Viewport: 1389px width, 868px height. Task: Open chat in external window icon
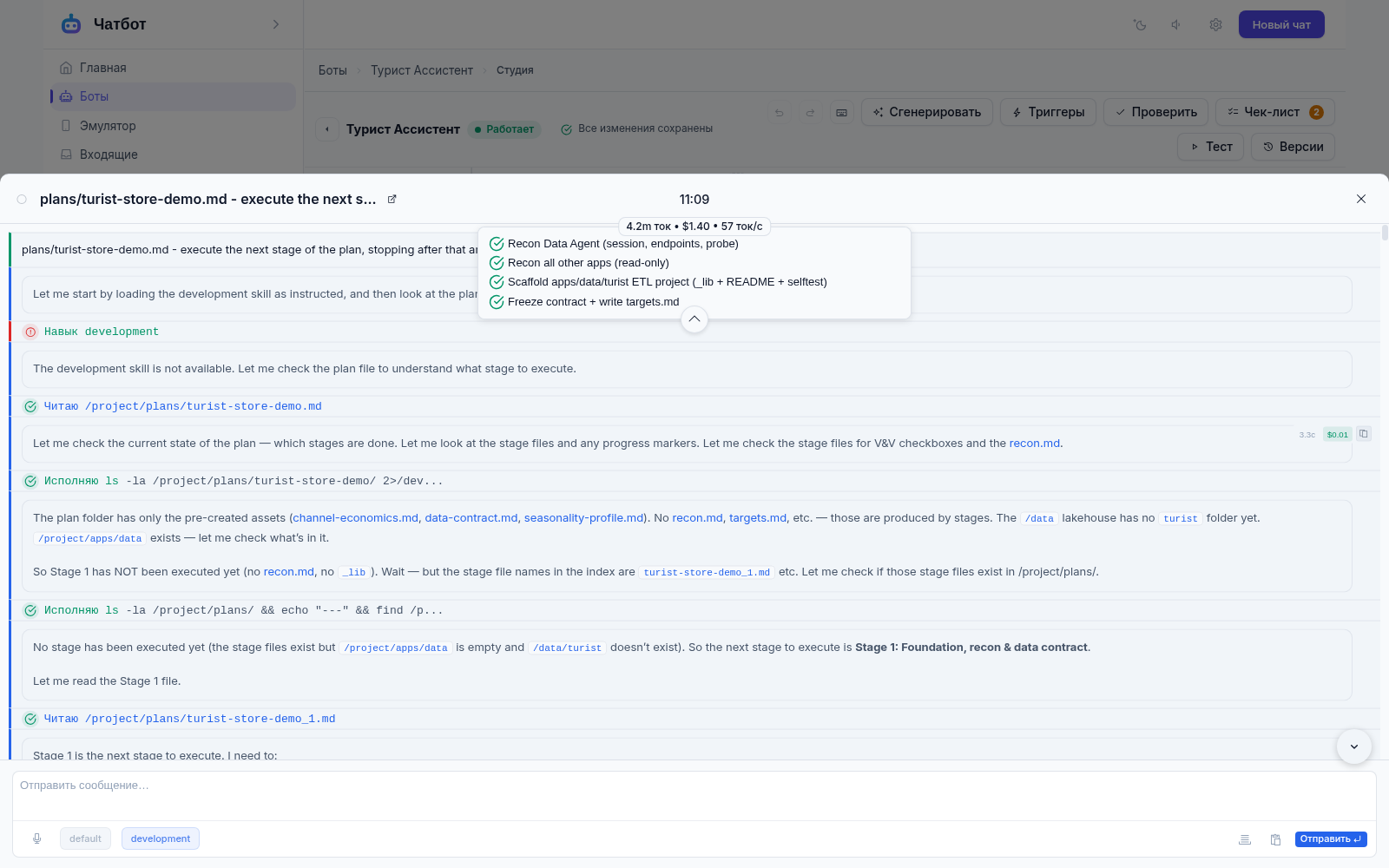[x=392, y=199]
